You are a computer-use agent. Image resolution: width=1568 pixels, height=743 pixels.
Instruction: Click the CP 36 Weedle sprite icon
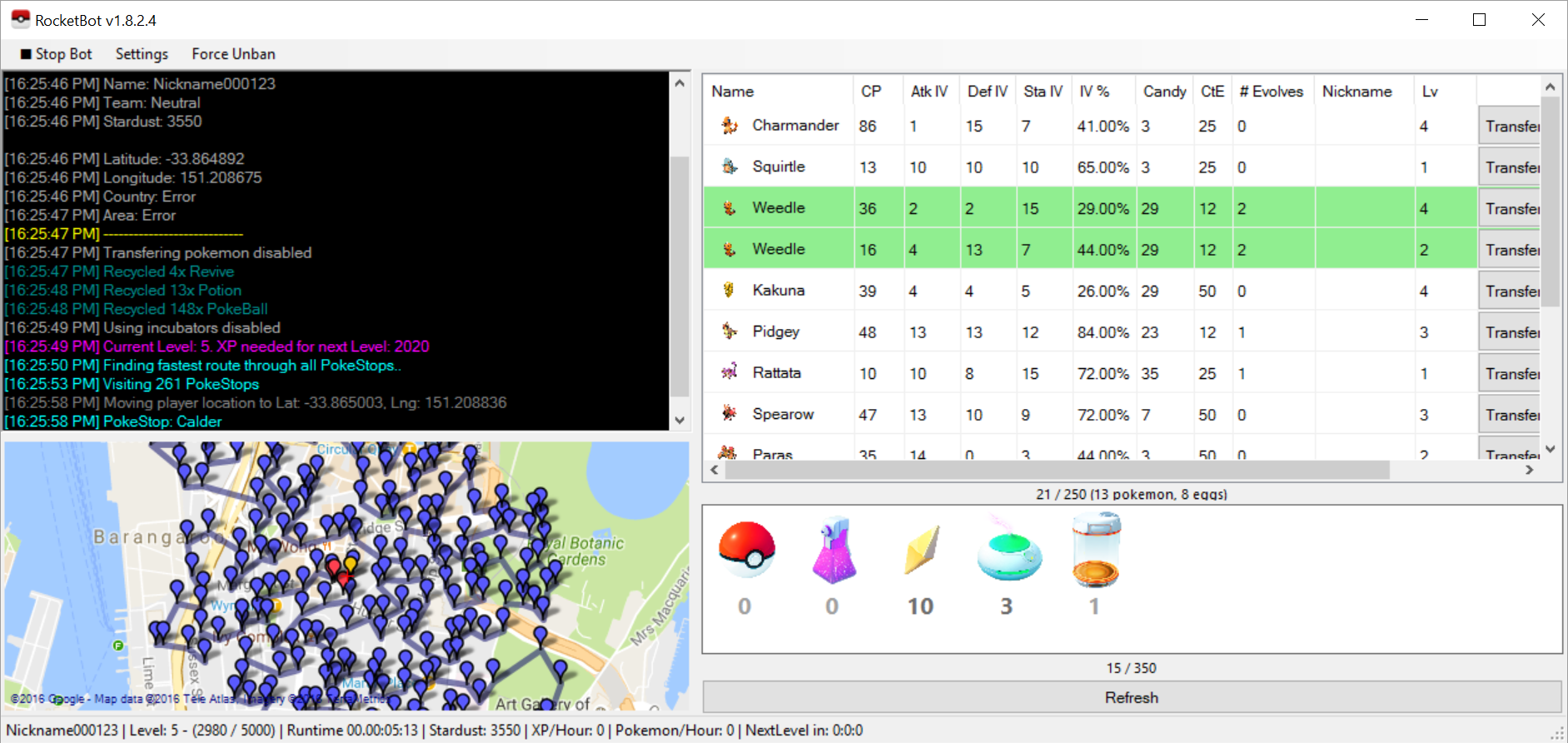coord(729,208)
